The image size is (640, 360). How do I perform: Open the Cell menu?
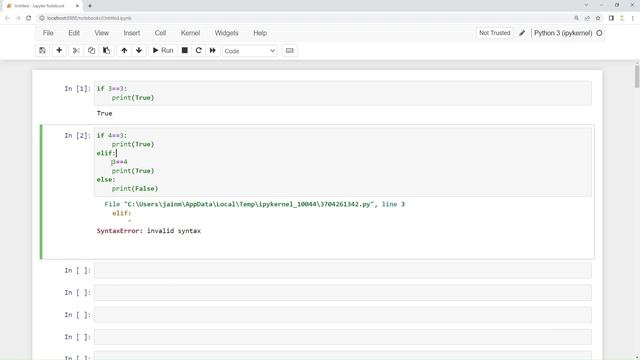tap(160, 33)
